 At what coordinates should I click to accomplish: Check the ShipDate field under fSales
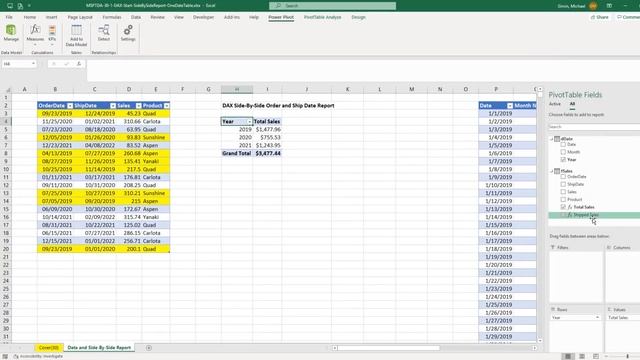point(563,184)
